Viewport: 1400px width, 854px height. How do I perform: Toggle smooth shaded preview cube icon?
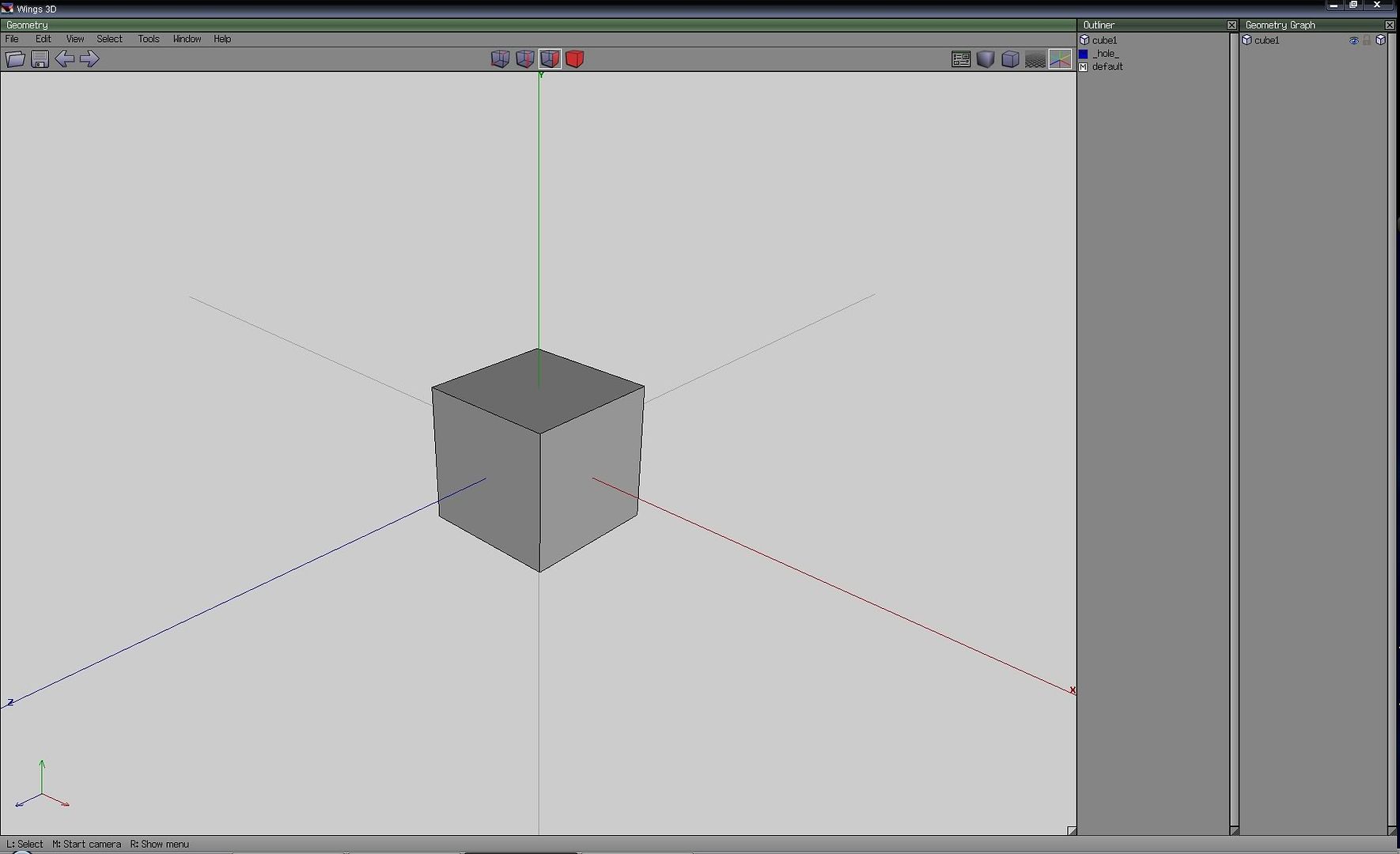tap(986, 59)
